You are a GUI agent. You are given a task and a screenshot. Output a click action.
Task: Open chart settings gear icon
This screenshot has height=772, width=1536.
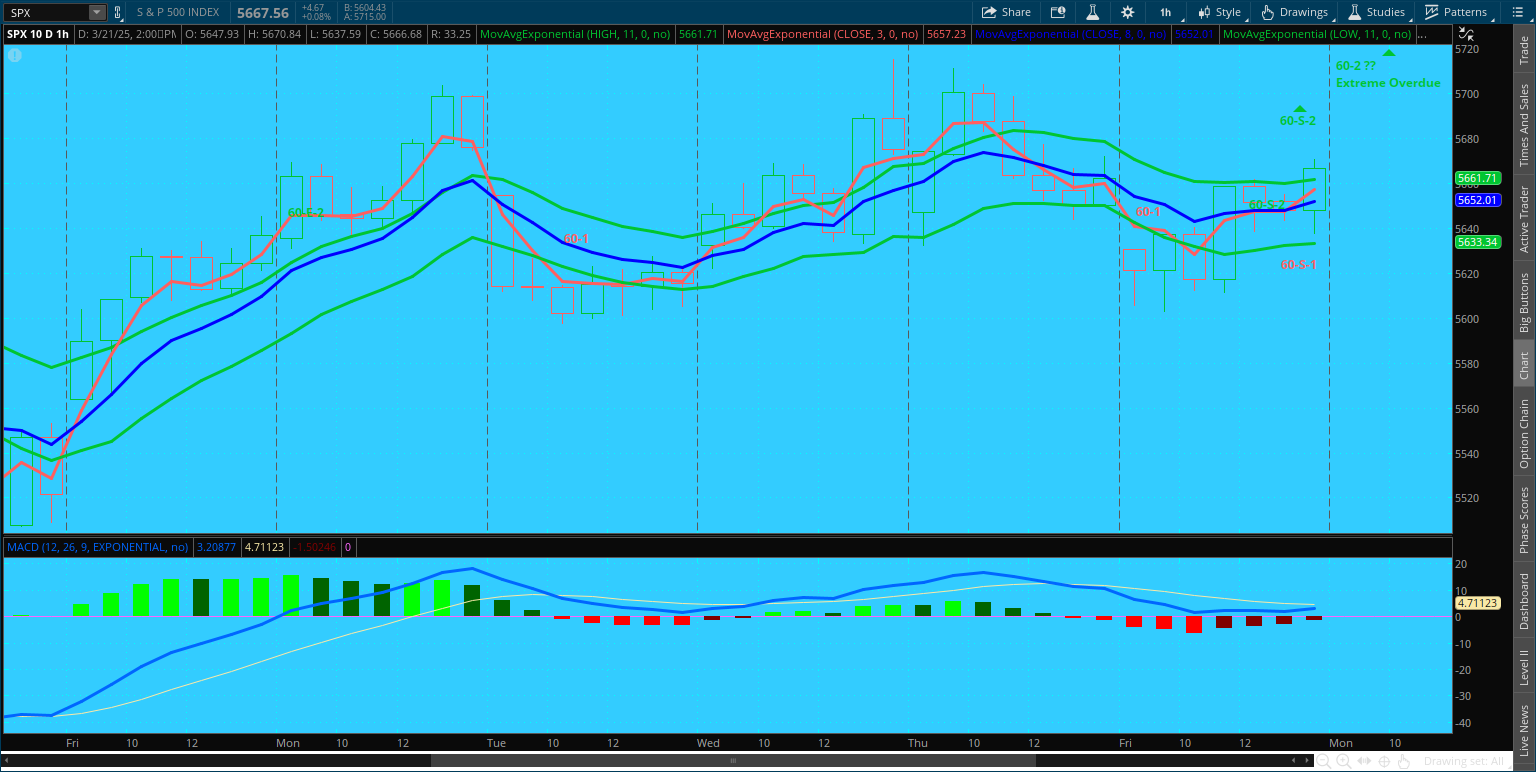(x=1128, y=12)
